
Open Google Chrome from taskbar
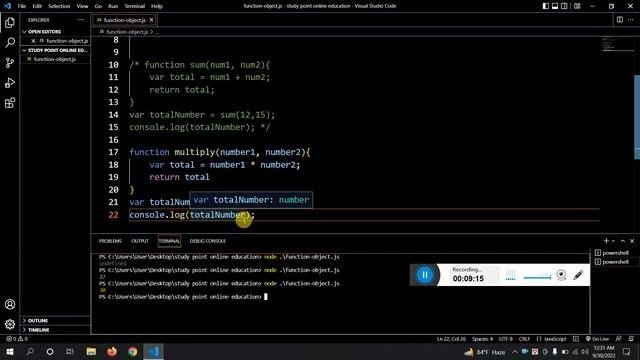pos(132,351)
